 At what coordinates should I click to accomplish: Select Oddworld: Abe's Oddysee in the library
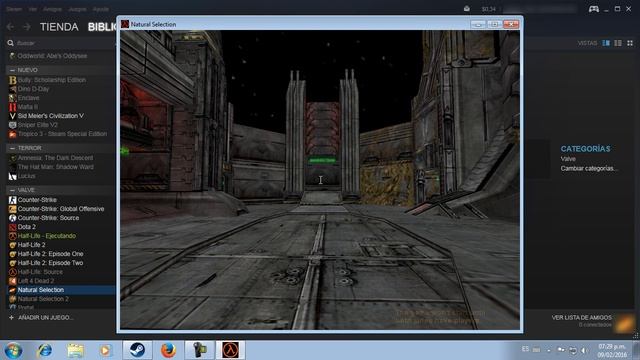point(52,56)
